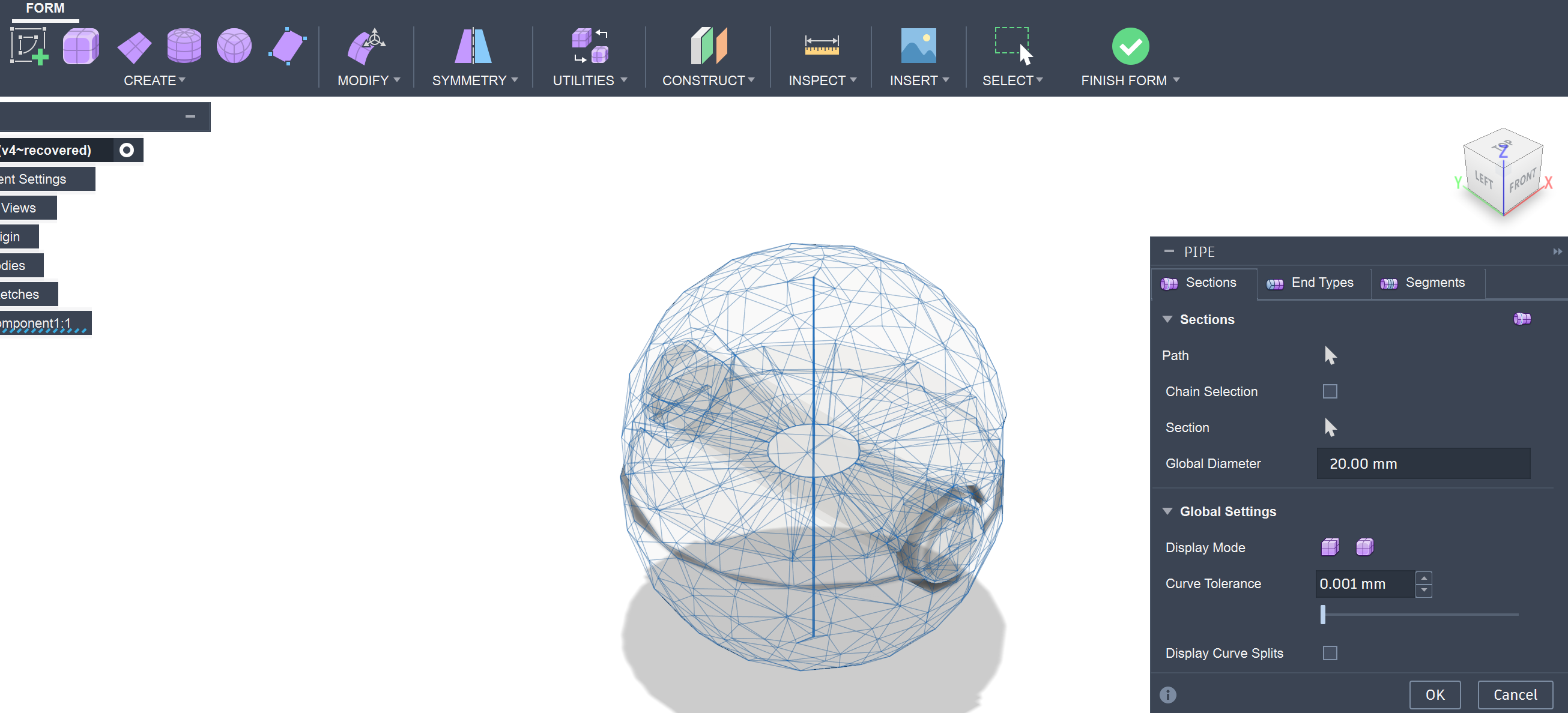This screenshot has height=713, width=1568.
Task: Click the Measure ruler icon
Action: tap(821, 46)
